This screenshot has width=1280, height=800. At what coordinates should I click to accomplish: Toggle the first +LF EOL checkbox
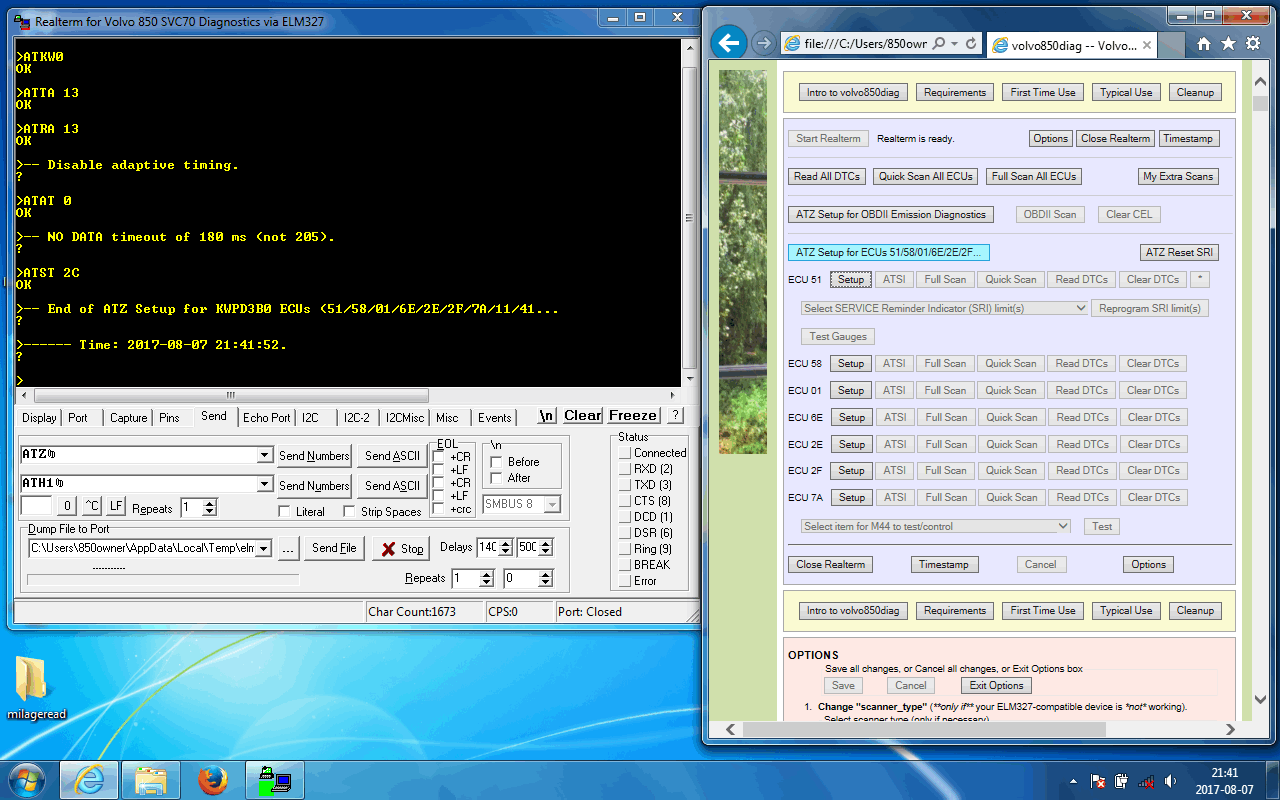click(439, 470)
